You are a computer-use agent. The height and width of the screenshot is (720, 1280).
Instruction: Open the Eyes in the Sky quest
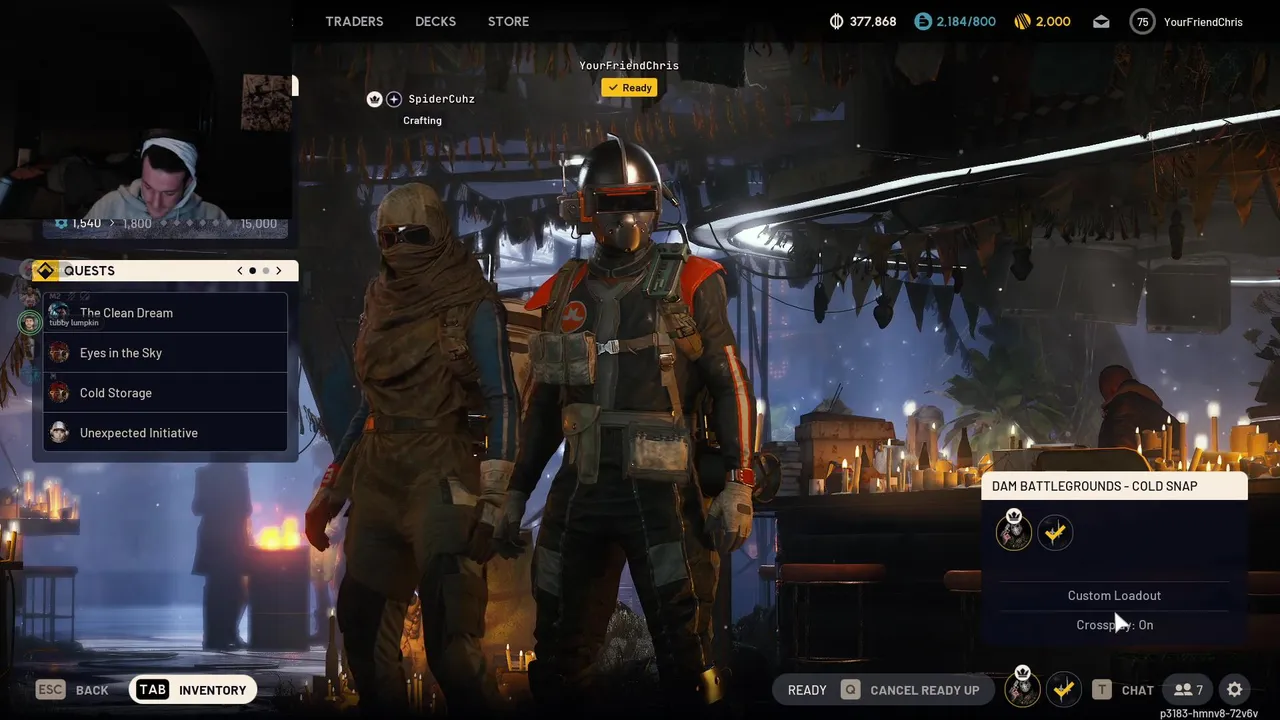click(x=165, y=353)
